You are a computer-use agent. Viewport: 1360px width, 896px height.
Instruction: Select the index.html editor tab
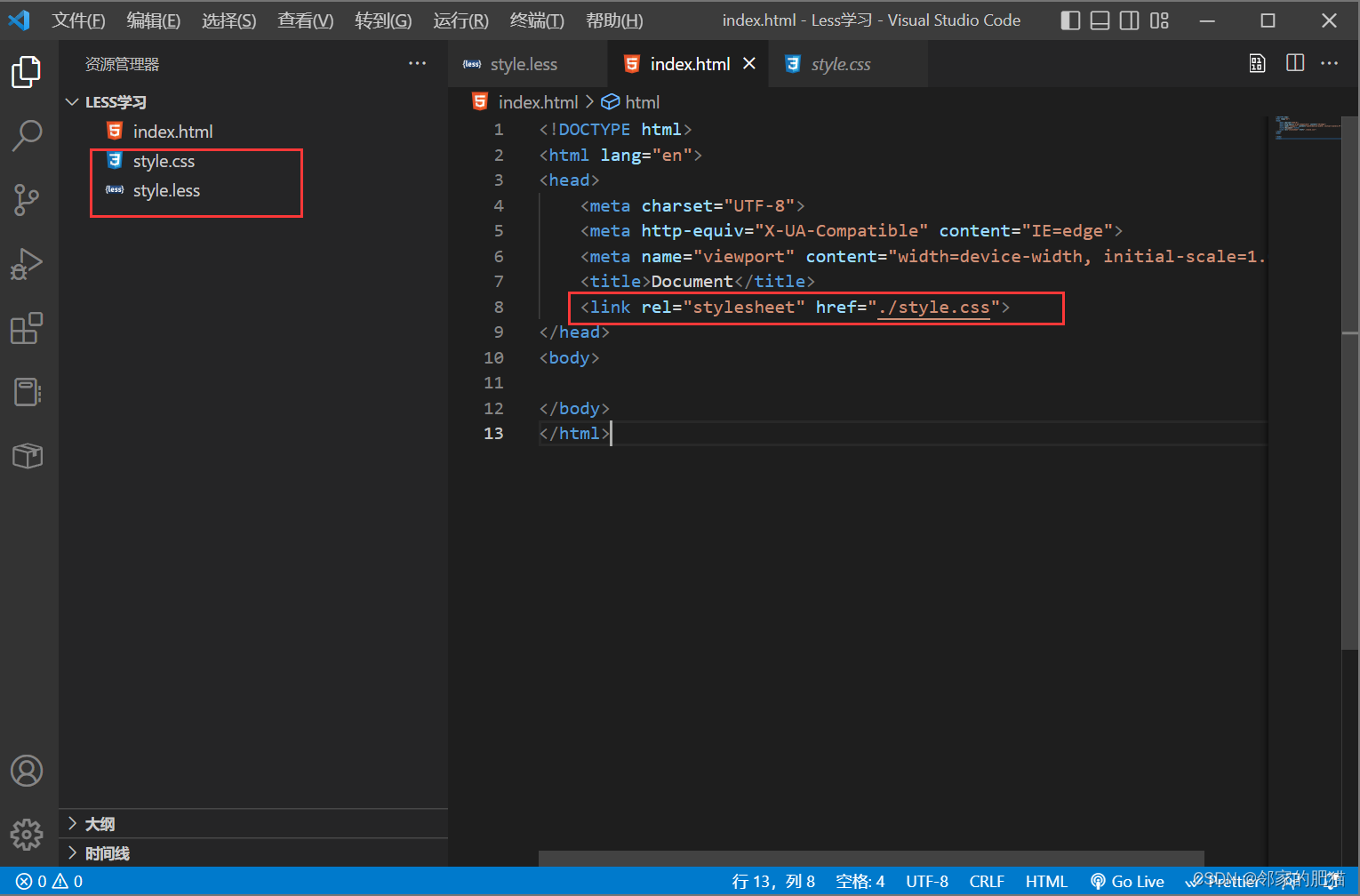(x=690, y=64)
